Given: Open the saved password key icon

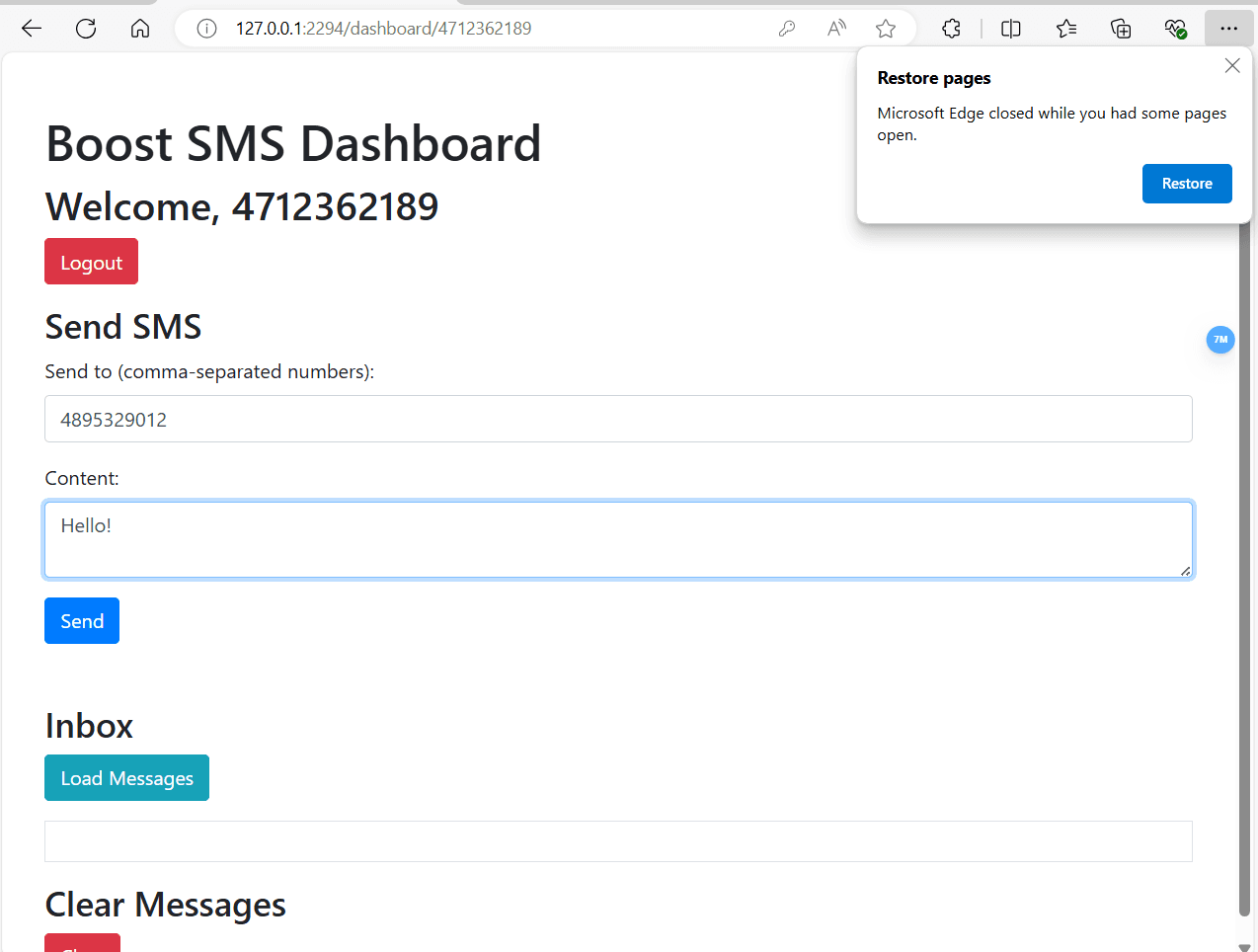Looking at the screenshot, I should tap(787, 29).
